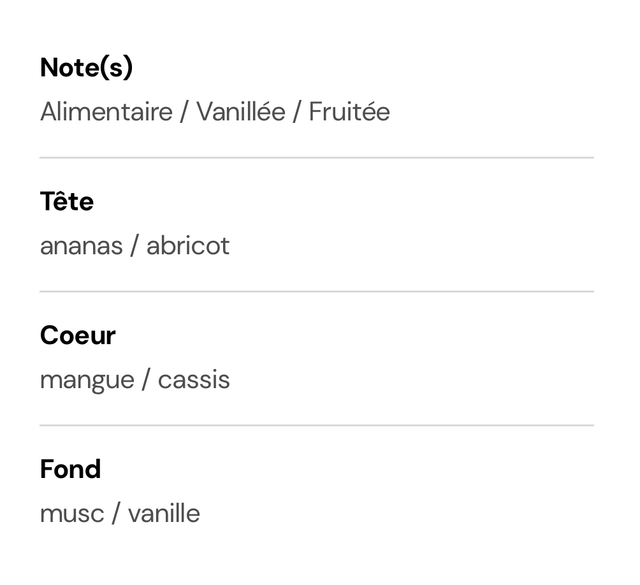The height and width of the screenshot is (585, 640).
Task: Click the Vanillée note text
Action: (241, 111)
